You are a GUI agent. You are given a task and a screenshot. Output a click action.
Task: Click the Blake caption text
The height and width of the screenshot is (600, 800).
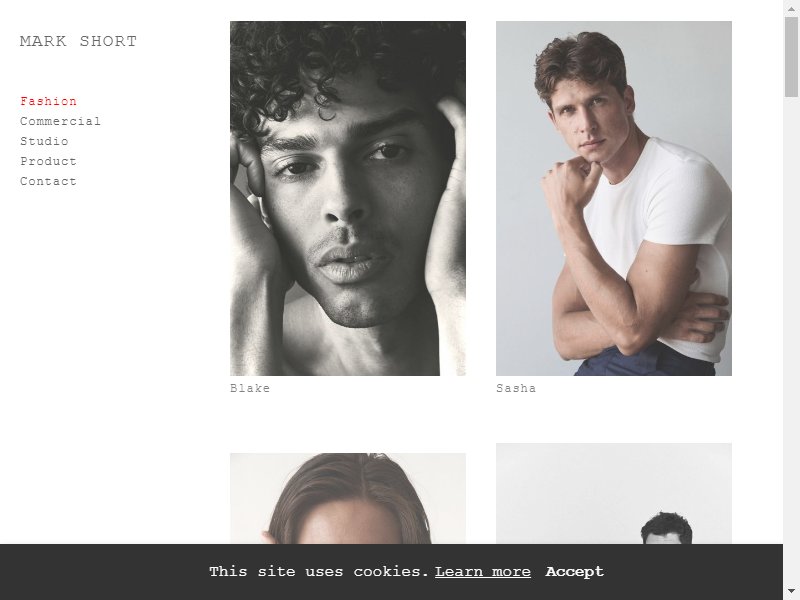coord(250,388)
